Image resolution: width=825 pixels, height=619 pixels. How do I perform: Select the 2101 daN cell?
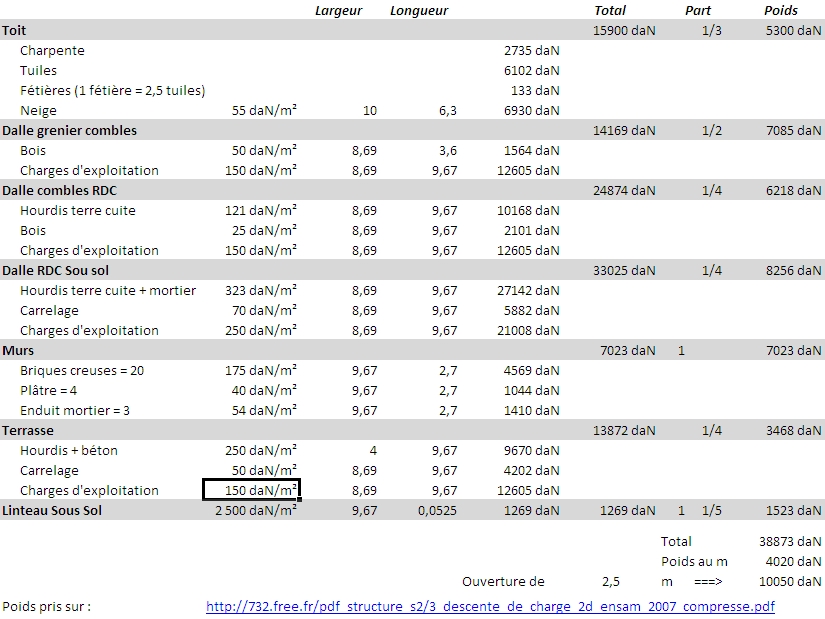[531, 231]
